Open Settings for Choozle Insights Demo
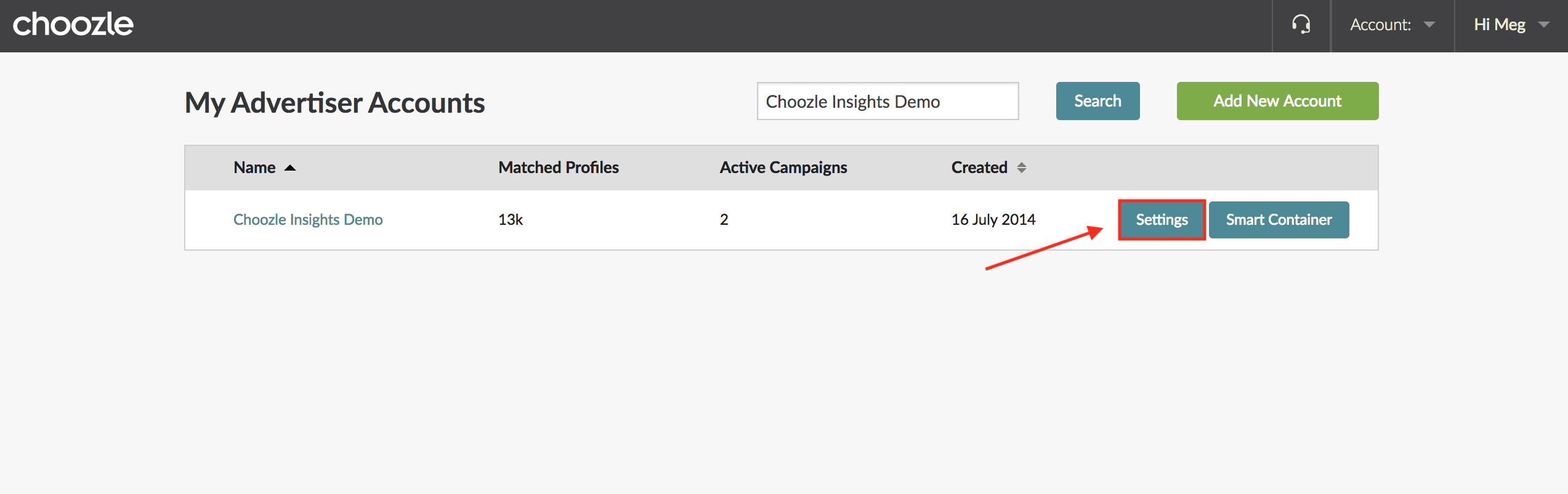 (1162, 220)
